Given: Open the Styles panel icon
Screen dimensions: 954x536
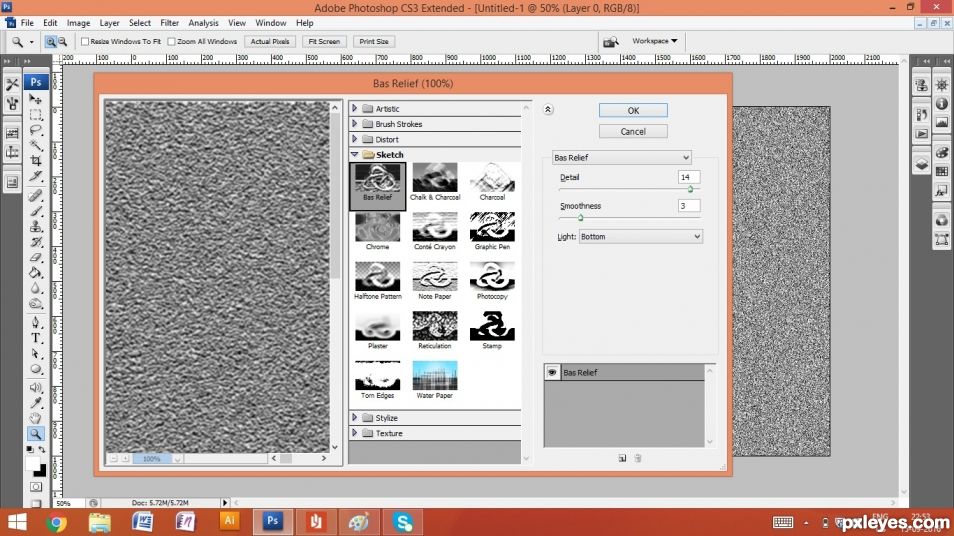Looking at the screenshot, I should pos(942,191).
